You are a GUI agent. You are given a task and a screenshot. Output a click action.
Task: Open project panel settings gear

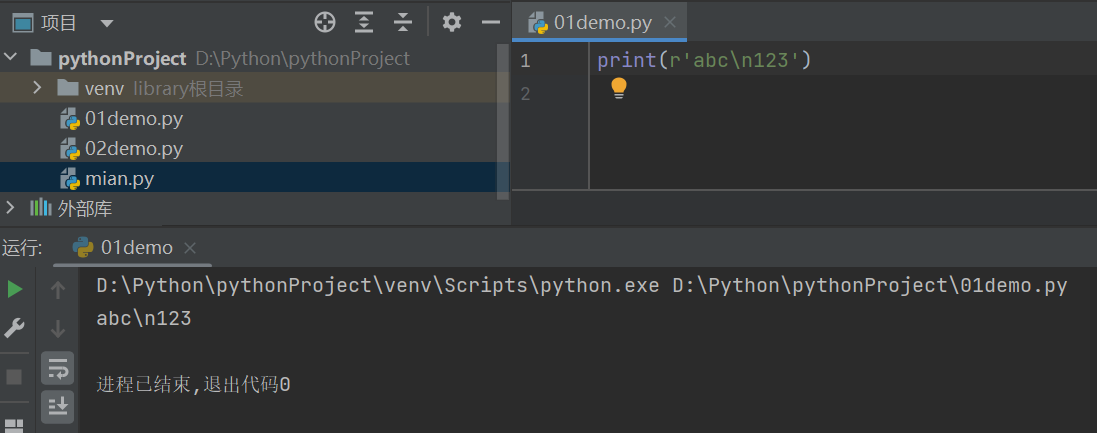(x=452, y=22)
